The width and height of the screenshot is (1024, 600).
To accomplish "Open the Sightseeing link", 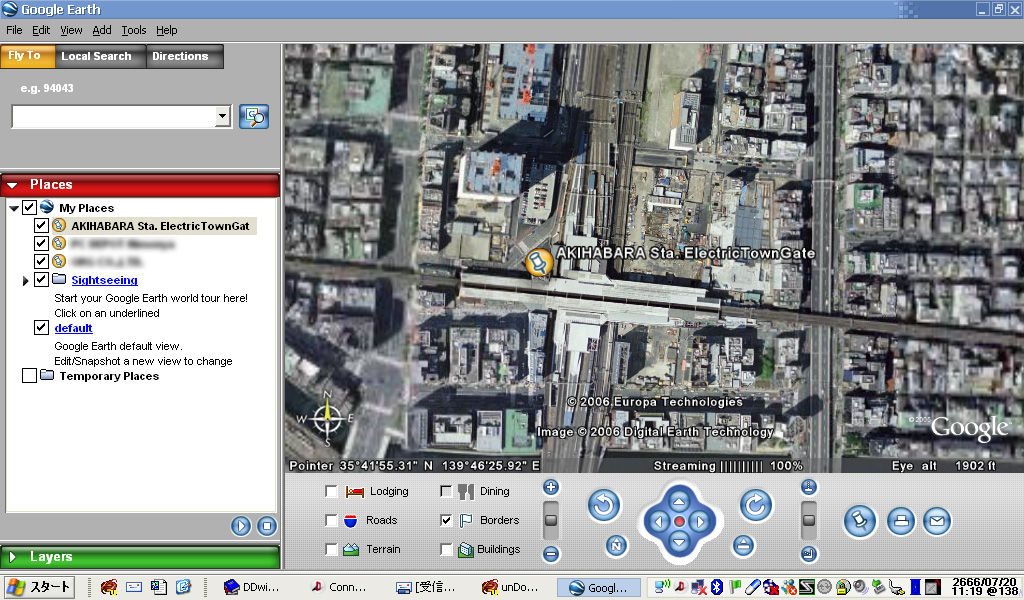I will point(104,280).
